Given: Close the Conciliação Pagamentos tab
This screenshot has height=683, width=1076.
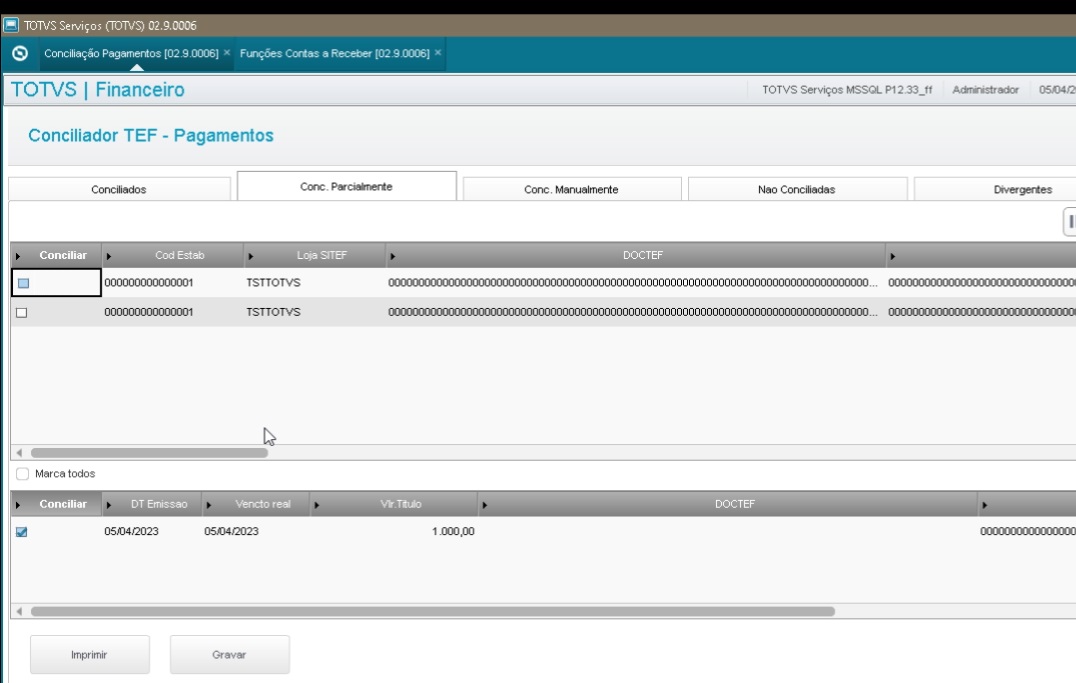Looking at the screenshot, I should (227, 53).
